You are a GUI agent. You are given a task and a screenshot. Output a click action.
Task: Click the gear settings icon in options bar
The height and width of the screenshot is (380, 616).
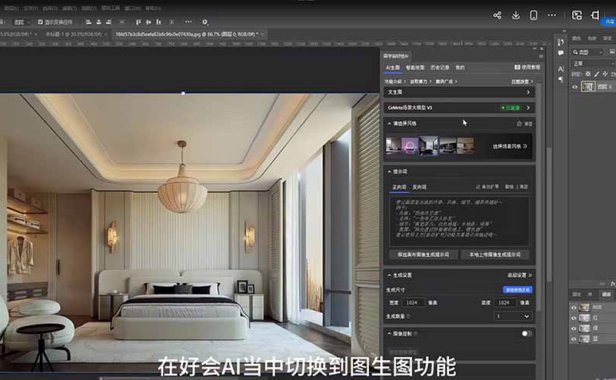[205, 22]
